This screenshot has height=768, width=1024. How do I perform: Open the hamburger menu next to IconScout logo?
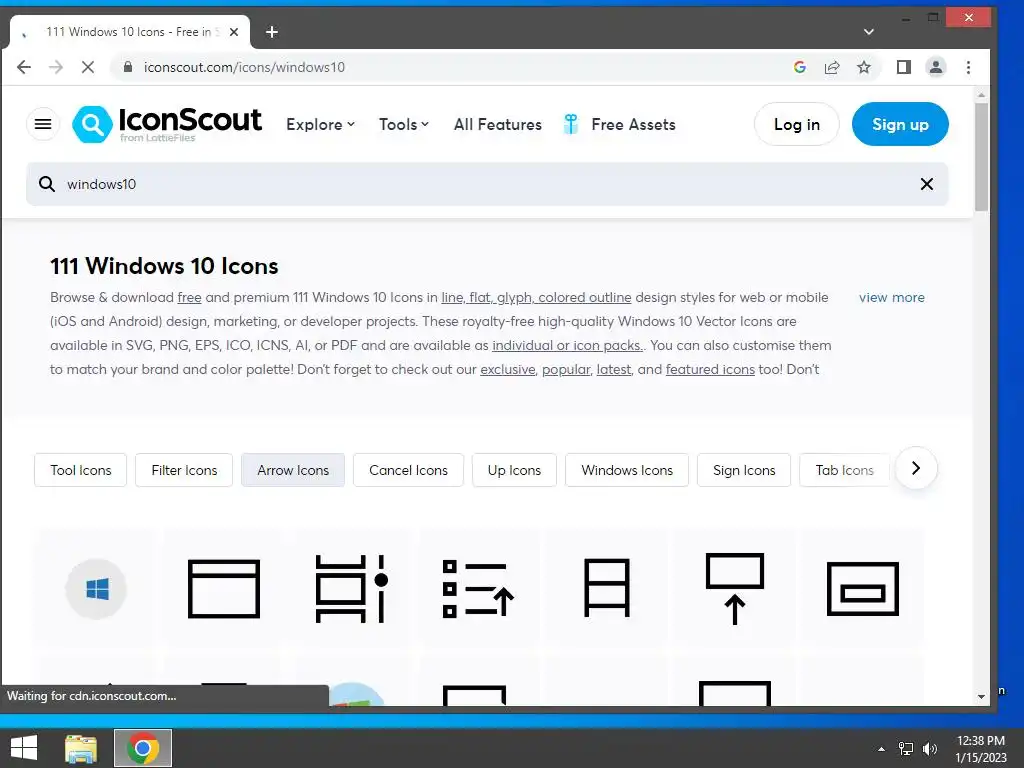pyautogui.click(x=43, y=124)
